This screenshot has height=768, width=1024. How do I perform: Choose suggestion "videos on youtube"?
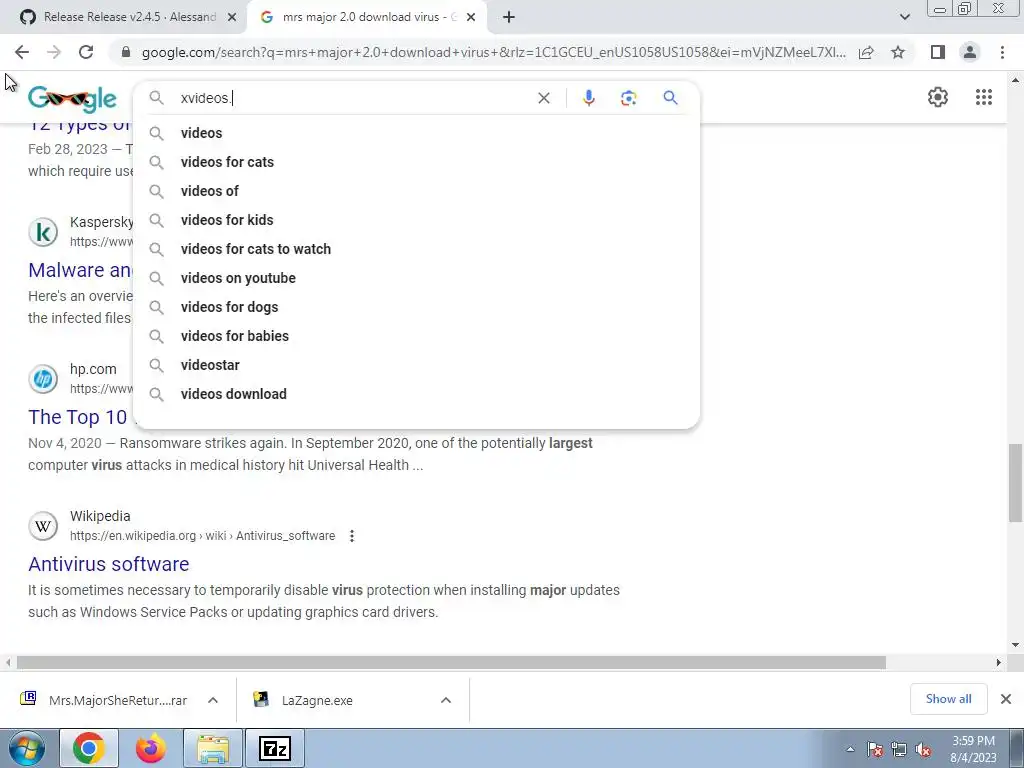coord(416,278)
